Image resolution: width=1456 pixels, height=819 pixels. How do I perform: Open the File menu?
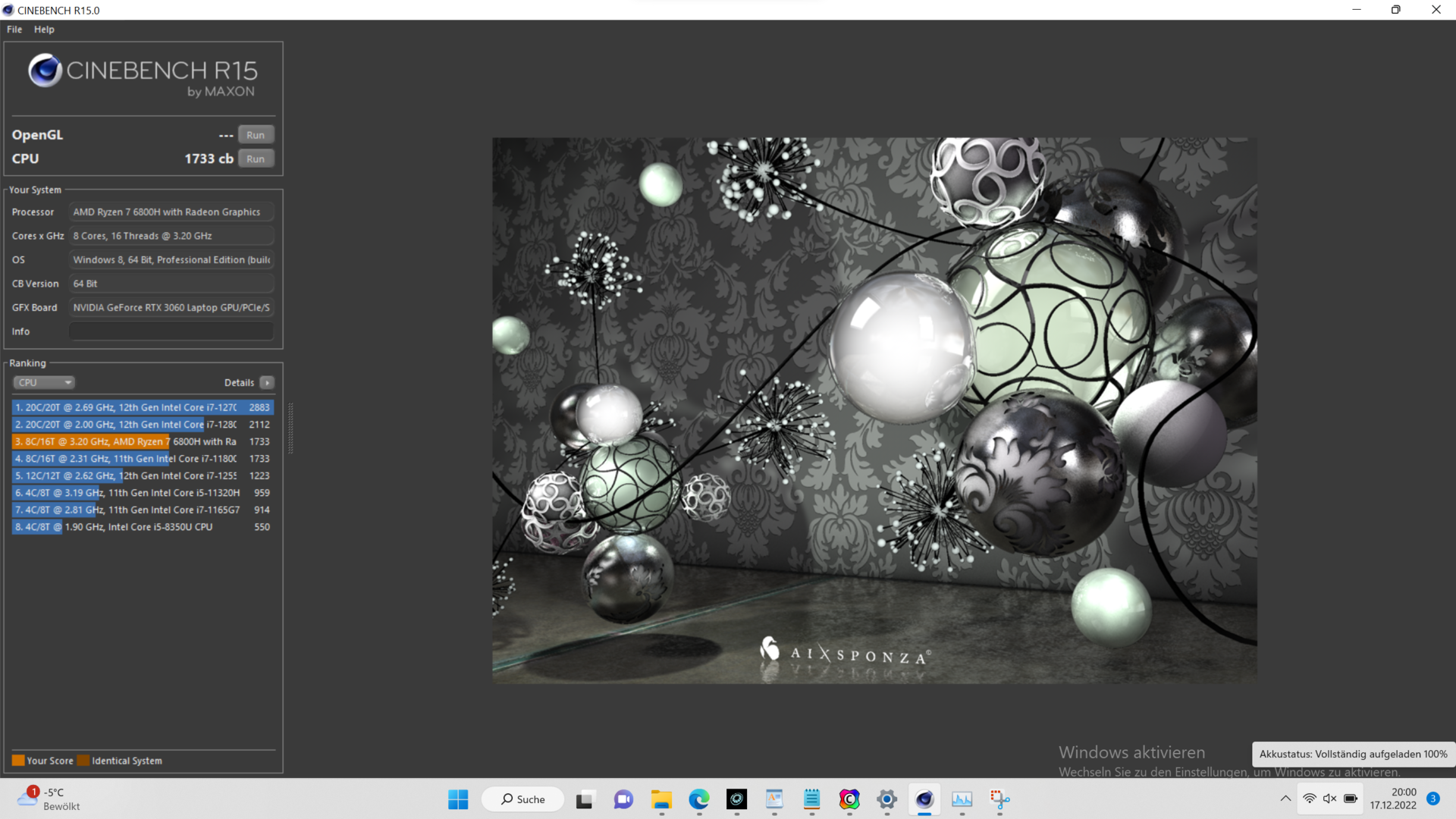click(x=14, y=30)
